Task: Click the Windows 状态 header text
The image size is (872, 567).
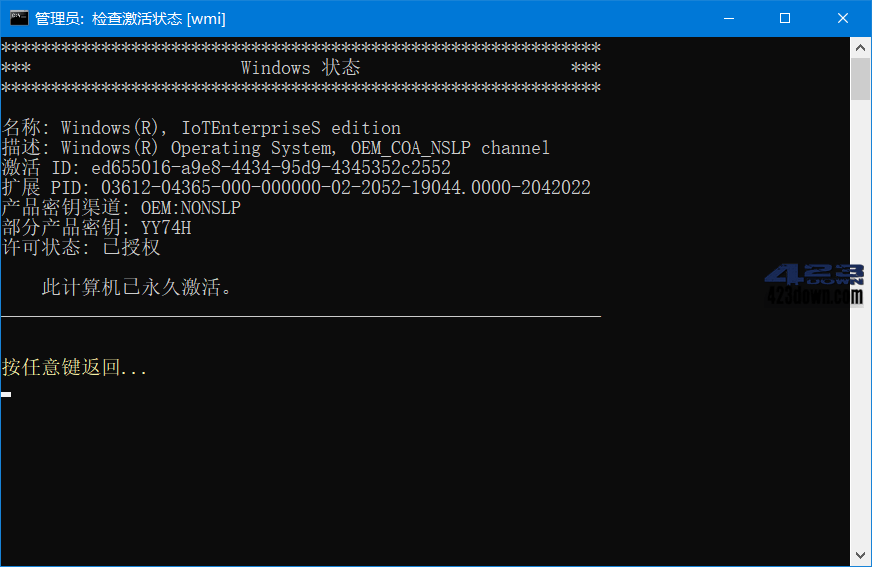Action: click(x=300, y=68)
